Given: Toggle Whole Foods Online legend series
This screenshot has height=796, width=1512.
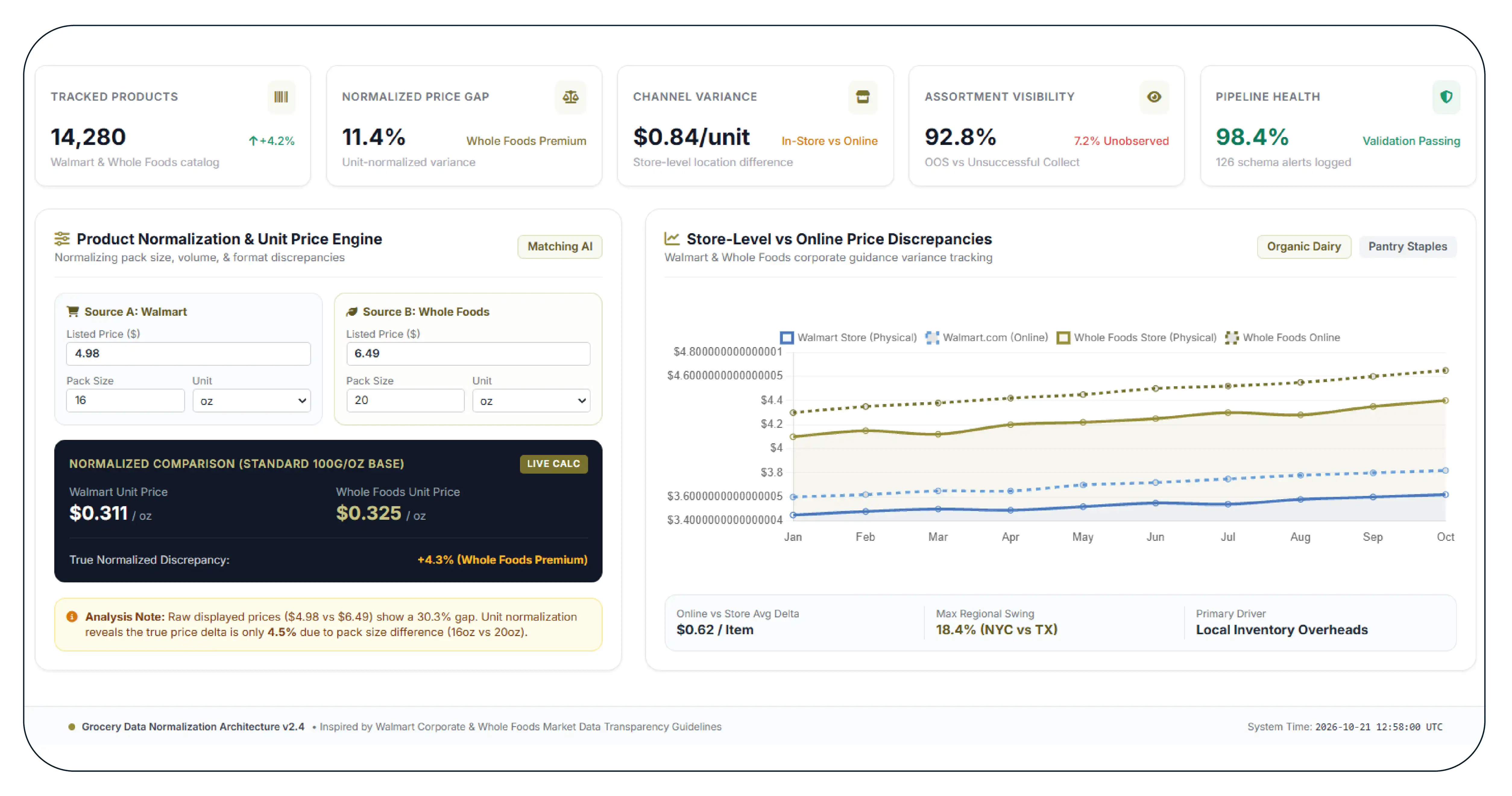Looking at the screenshot, I should (x=1283, y=337).
